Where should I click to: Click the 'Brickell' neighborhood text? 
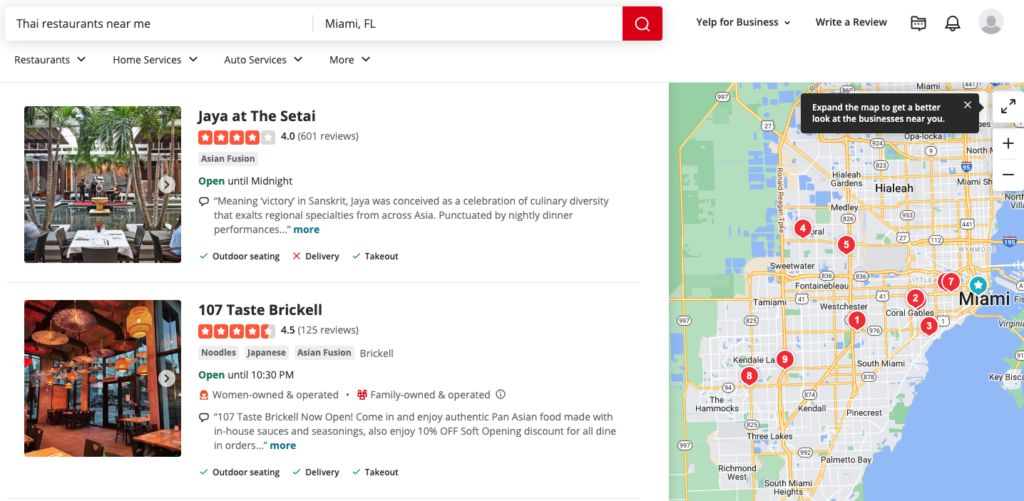[x=377, y=353]
